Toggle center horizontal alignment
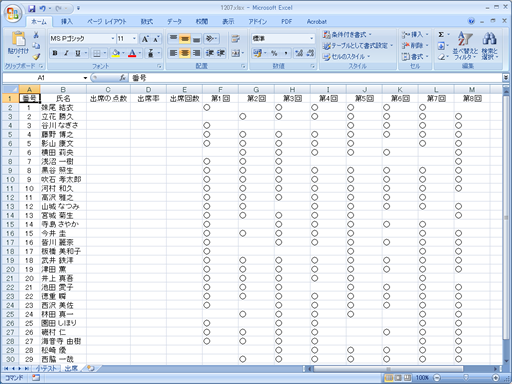This screenshot has height=384, width=512. [x=184, y=53]
